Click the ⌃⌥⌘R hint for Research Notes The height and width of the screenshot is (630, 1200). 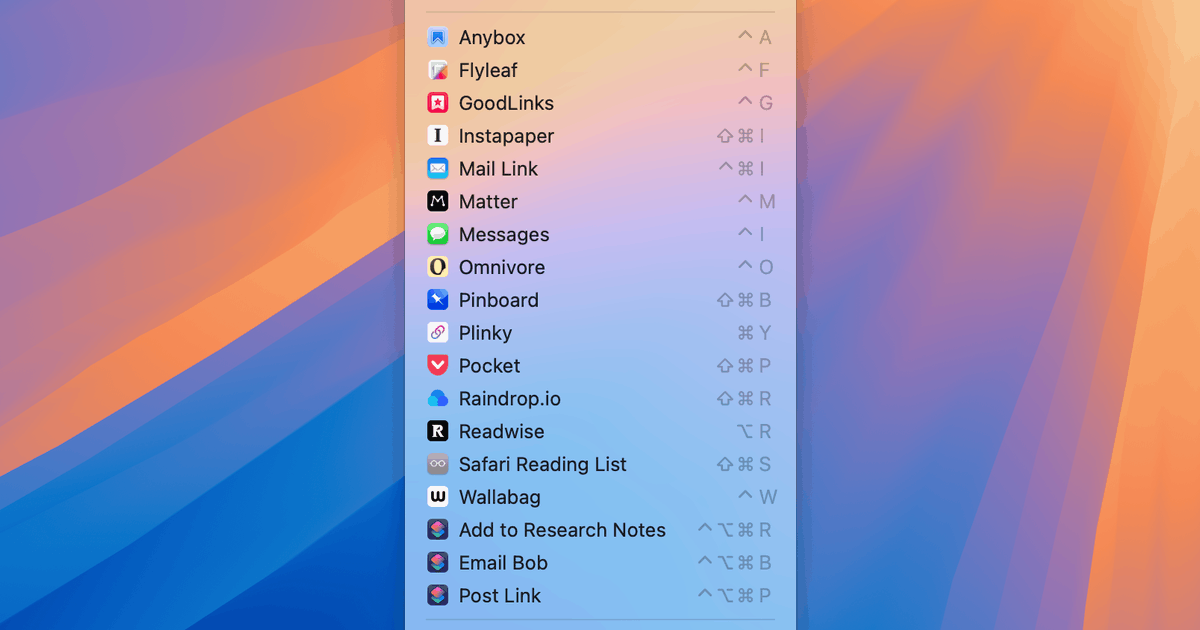click(x=734, y=530)
